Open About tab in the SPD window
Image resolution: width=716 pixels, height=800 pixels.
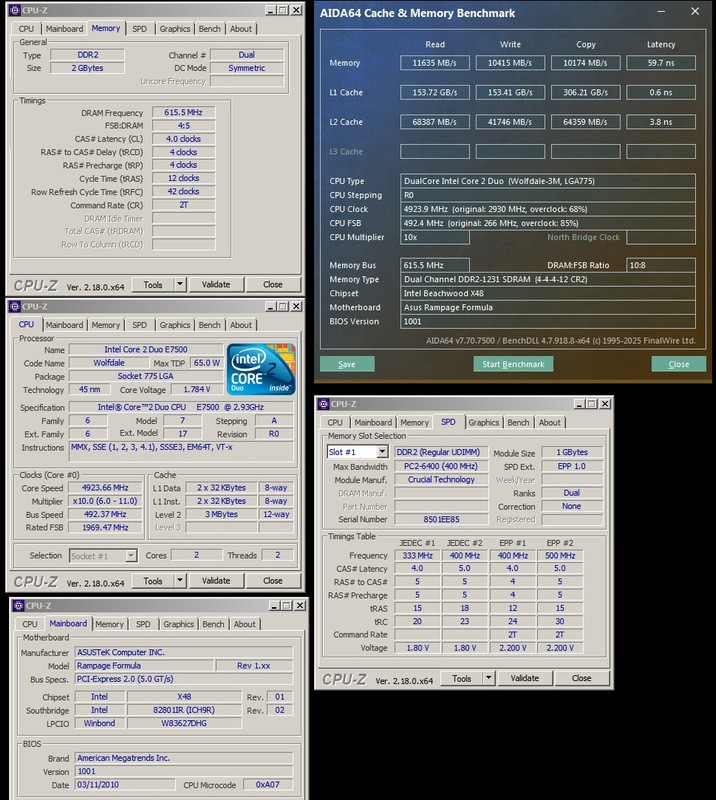point(550,422)
